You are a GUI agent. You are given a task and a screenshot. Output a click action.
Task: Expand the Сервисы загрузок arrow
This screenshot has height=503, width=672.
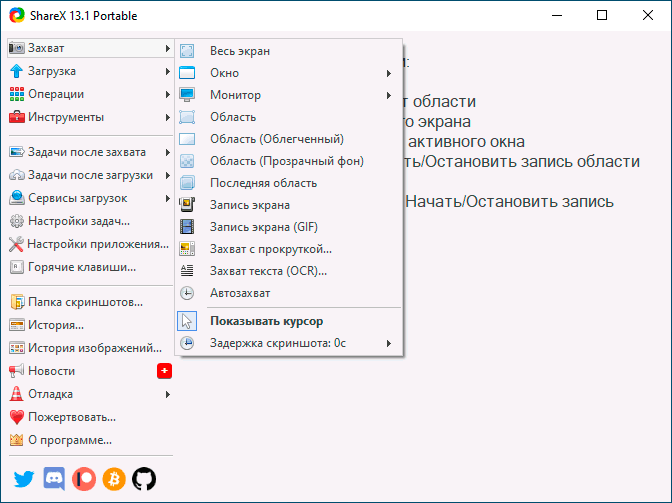168,198
